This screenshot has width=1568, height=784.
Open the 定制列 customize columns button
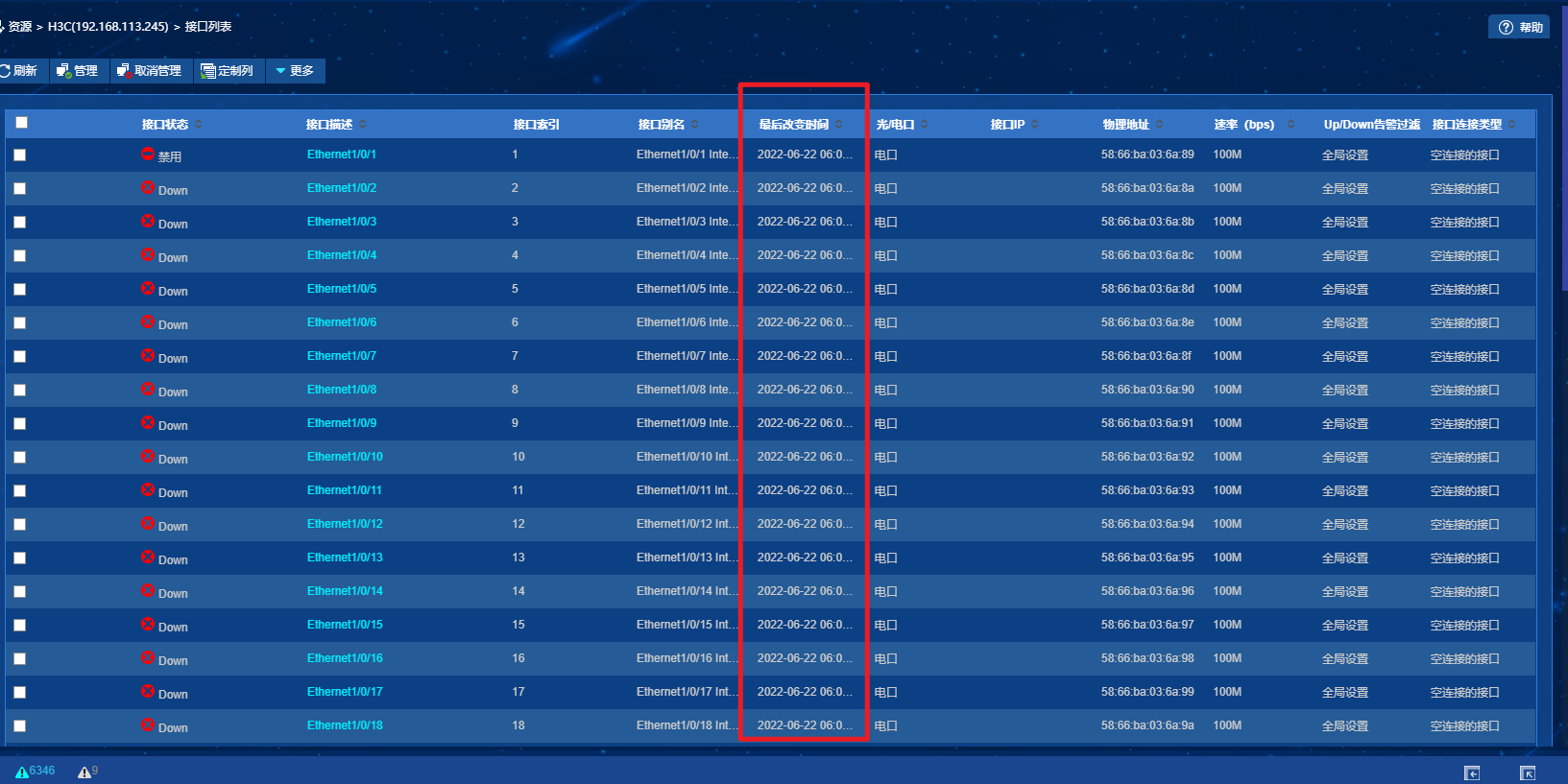tap(228, 71)
